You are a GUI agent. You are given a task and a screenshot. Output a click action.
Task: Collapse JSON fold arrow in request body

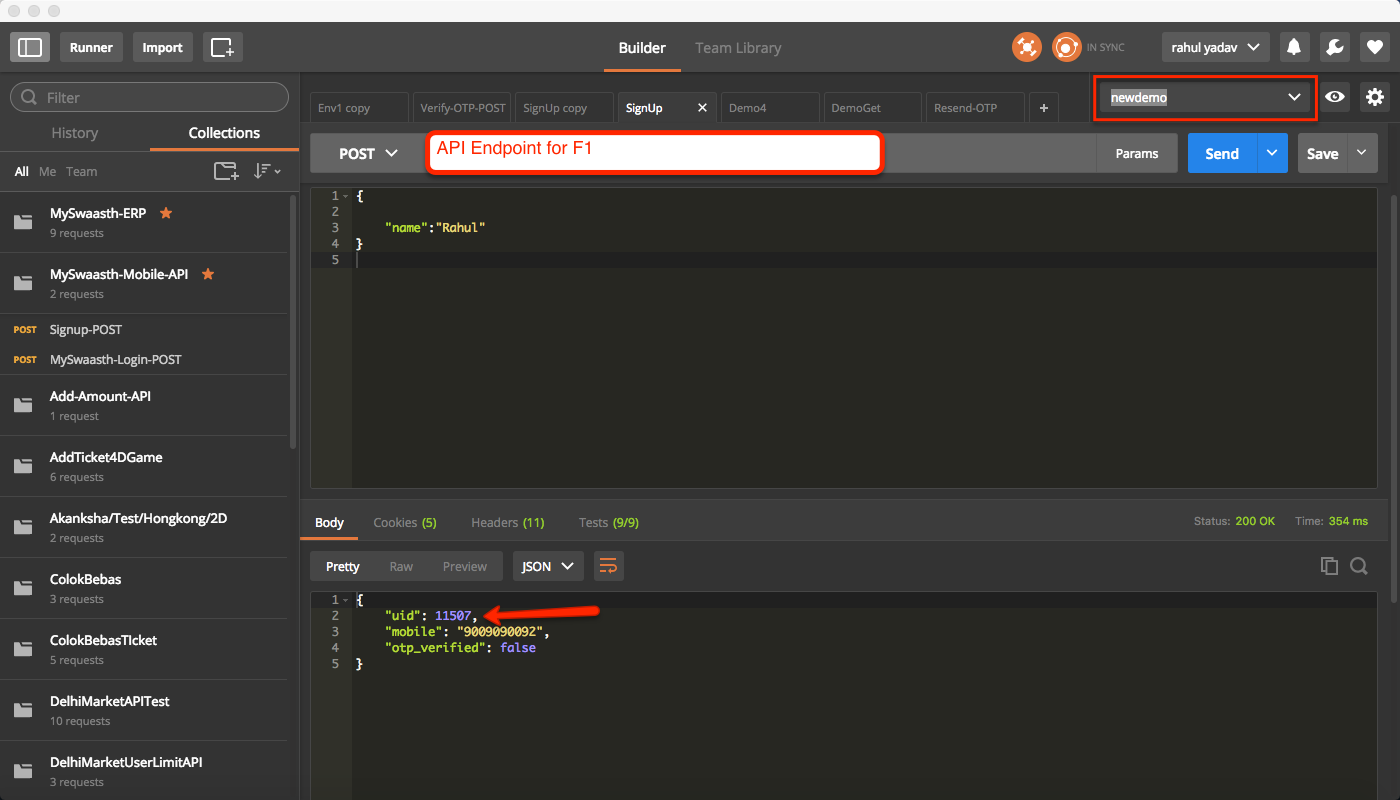click(x=346, y=196)
